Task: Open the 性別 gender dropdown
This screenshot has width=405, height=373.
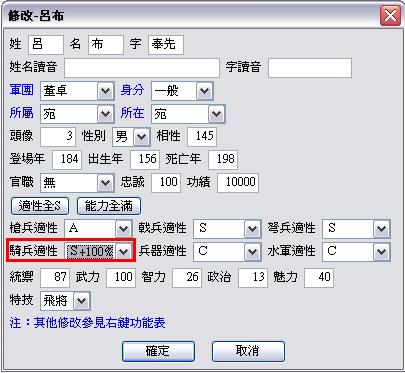Action: [x=131, y=137]
